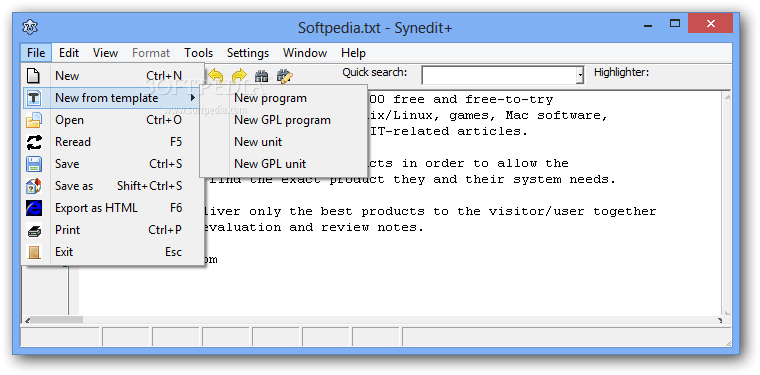Open the View menu
760x375 pixels.
pos(105,53)
